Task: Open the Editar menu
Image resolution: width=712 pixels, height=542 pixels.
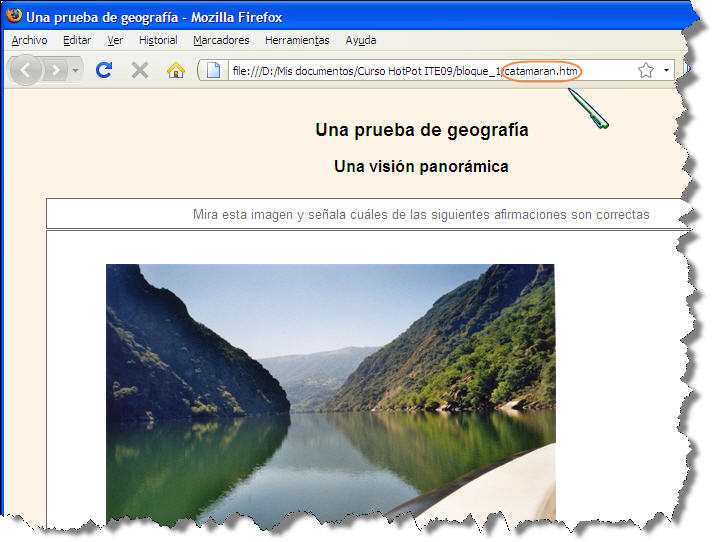Action: 77,40
